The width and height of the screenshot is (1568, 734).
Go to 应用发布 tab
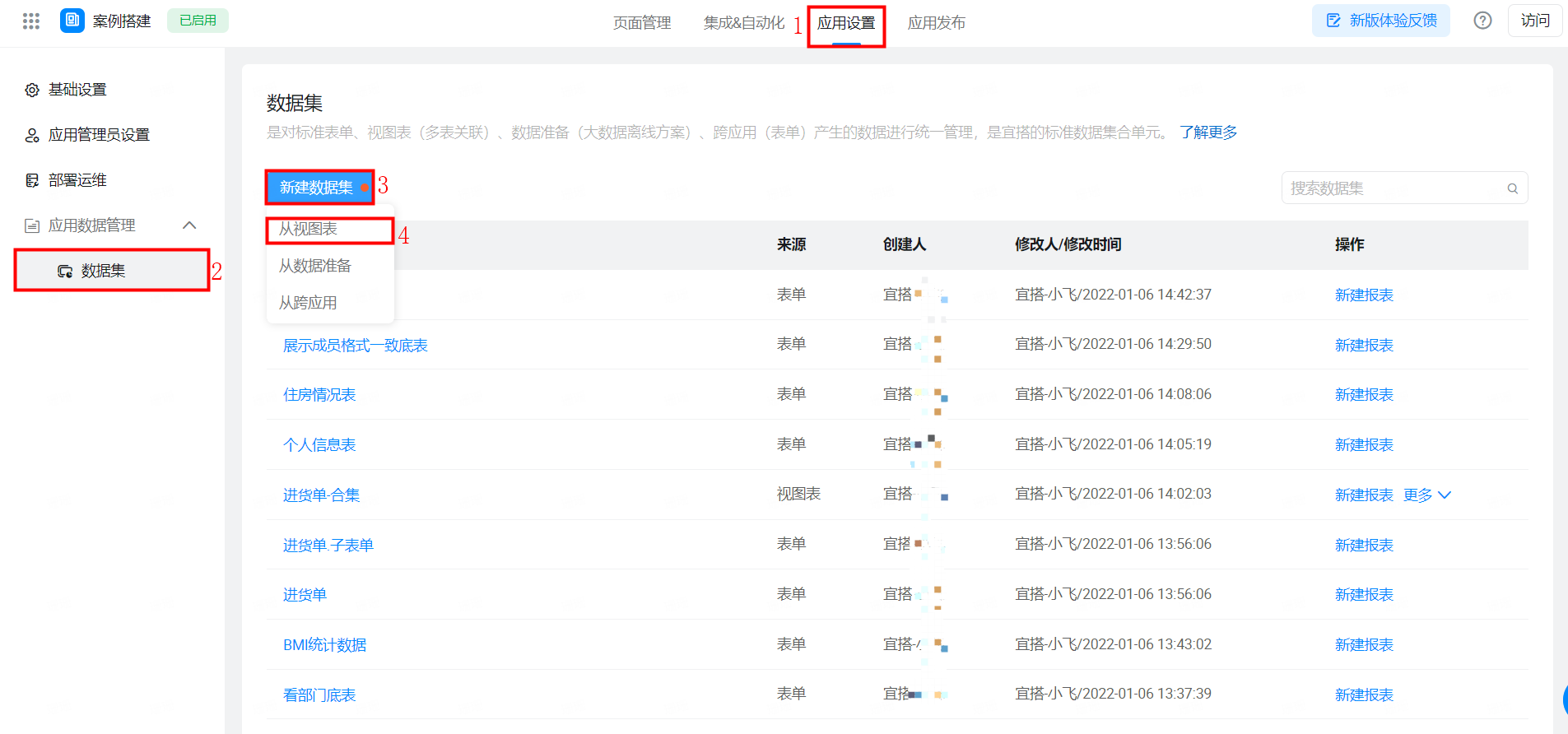(x=936, y=23)
